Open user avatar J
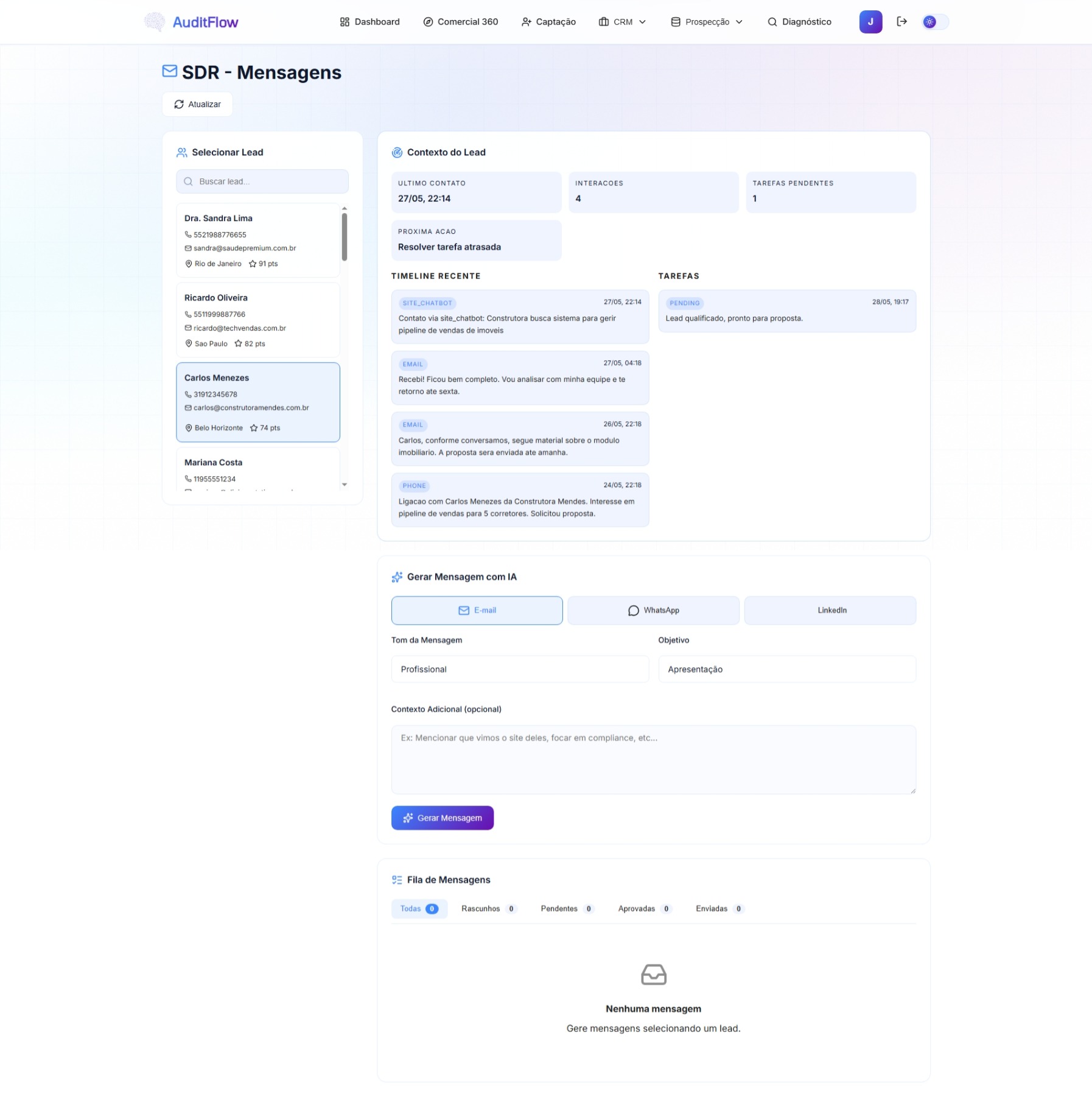The height and width of the screenshot is (1116, 1092). [870, 22]
